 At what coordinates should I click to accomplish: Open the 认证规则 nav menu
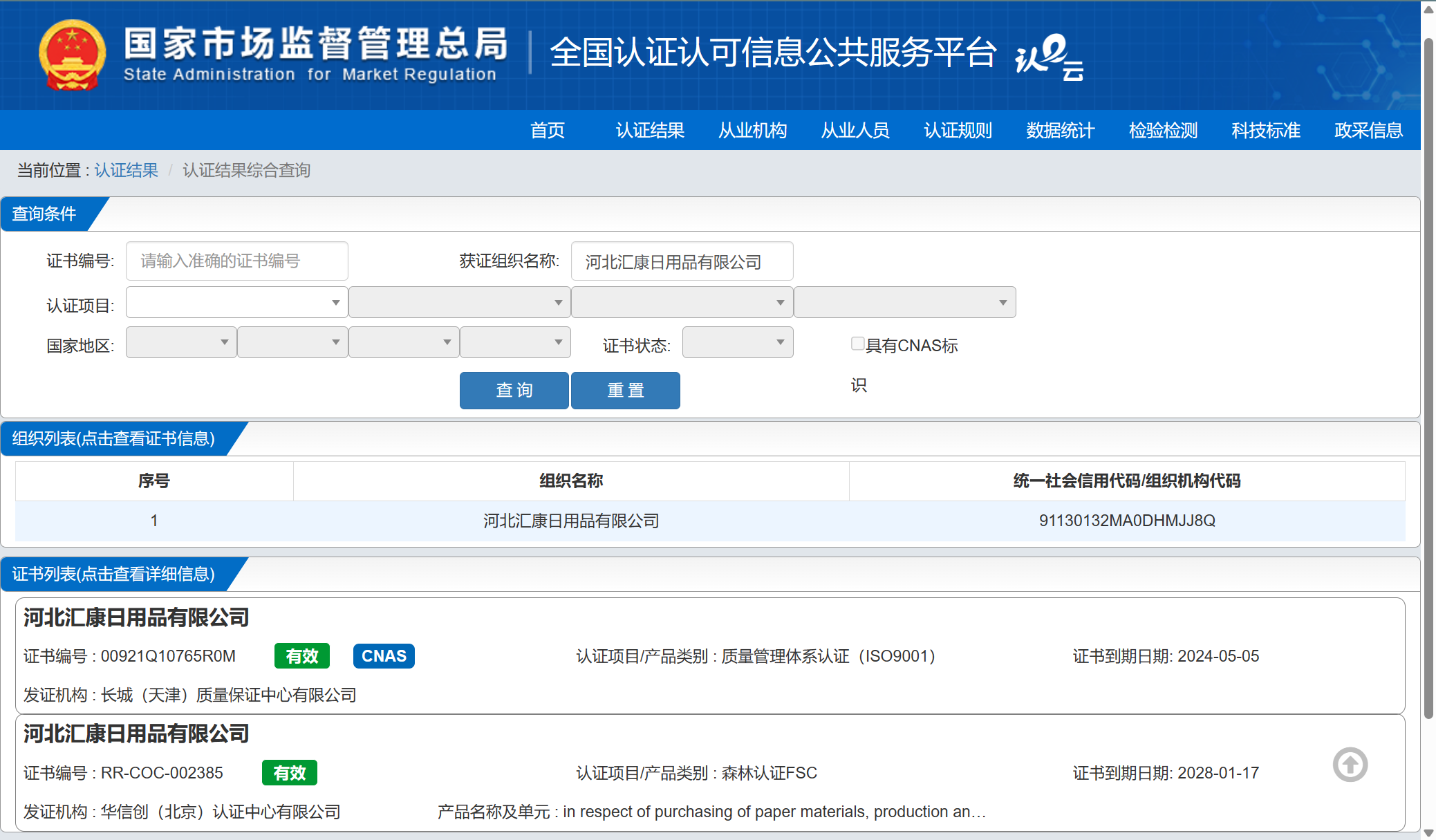click(958, 130)
